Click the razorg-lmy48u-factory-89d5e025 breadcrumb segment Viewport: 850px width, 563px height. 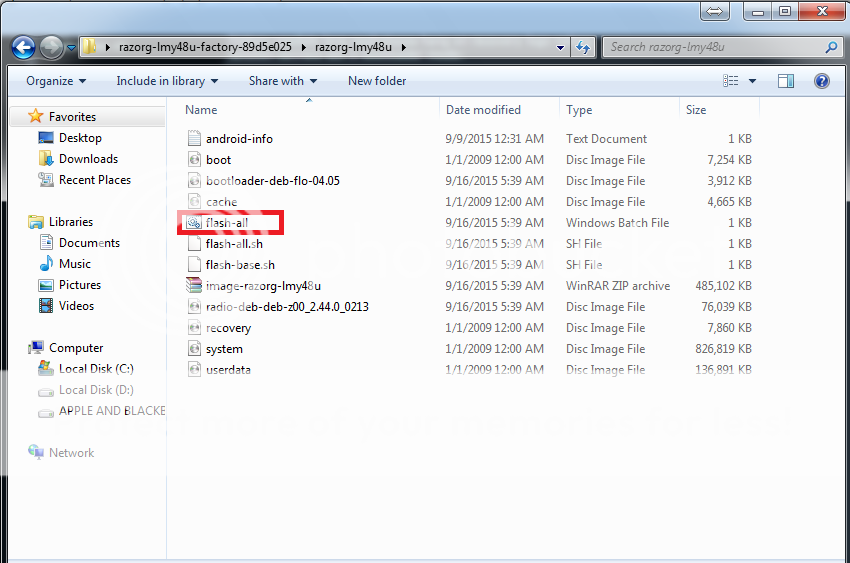click(203, 47)
